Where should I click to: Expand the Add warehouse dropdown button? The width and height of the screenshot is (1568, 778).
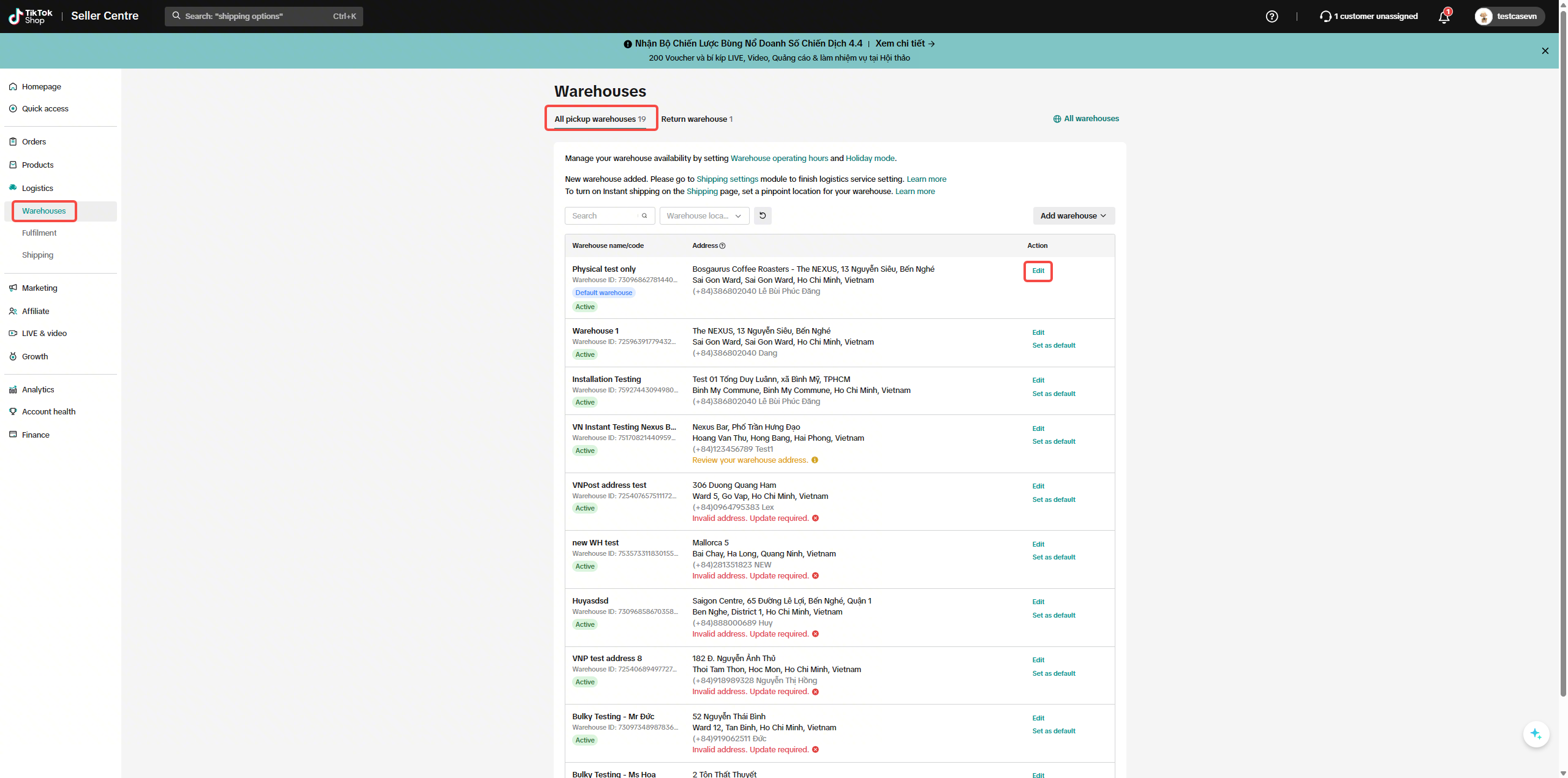[1074, 215]
